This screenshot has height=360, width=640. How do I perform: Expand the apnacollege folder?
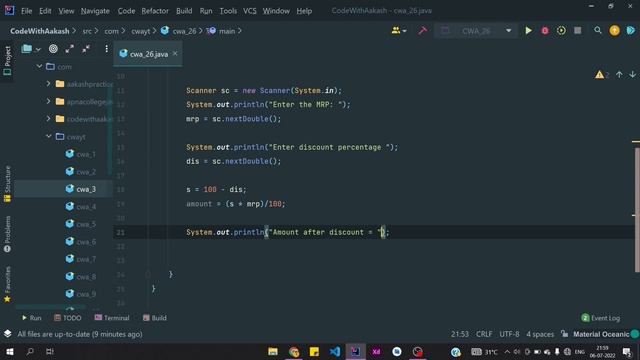click(x=48, y=101)
